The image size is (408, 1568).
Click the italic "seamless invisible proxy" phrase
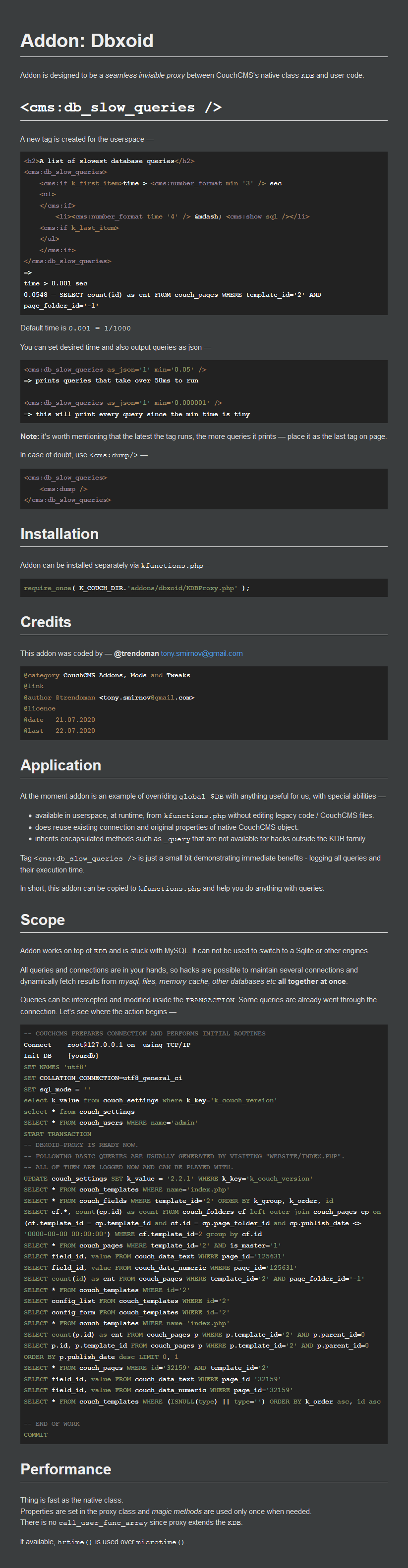tap(145, 75)
